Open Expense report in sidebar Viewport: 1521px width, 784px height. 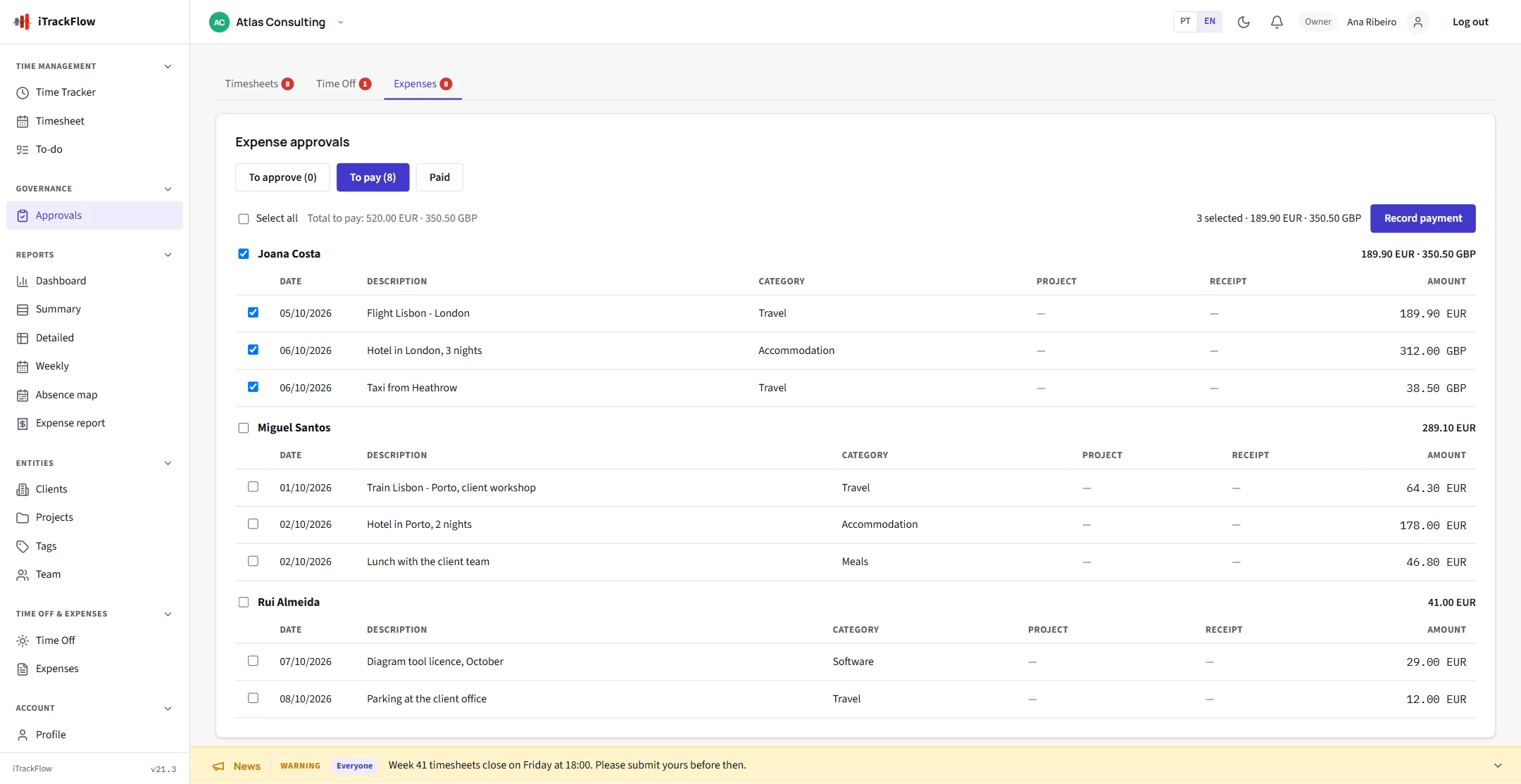click(94, 424)
